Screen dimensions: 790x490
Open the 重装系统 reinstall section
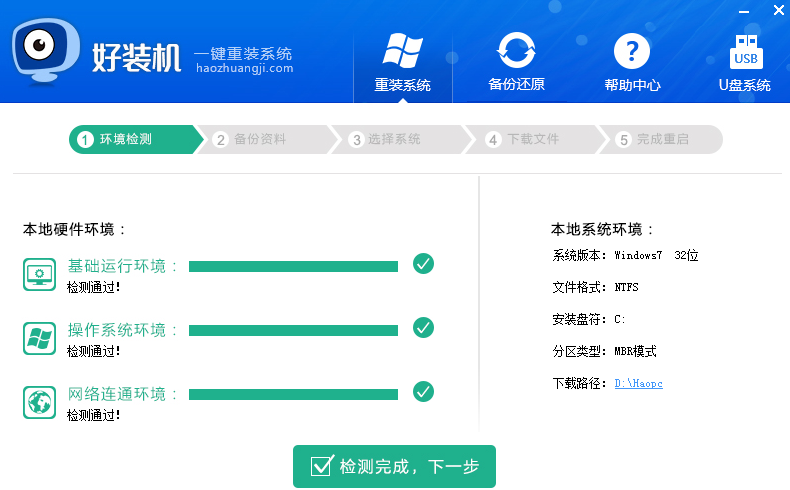403,62
